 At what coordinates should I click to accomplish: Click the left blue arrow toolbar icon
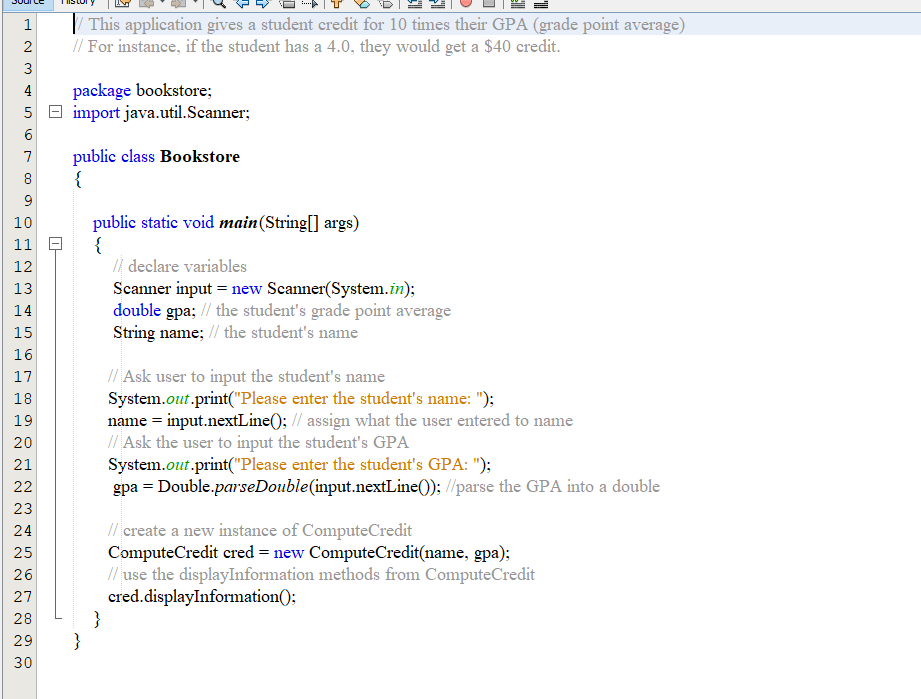[242, 4]
